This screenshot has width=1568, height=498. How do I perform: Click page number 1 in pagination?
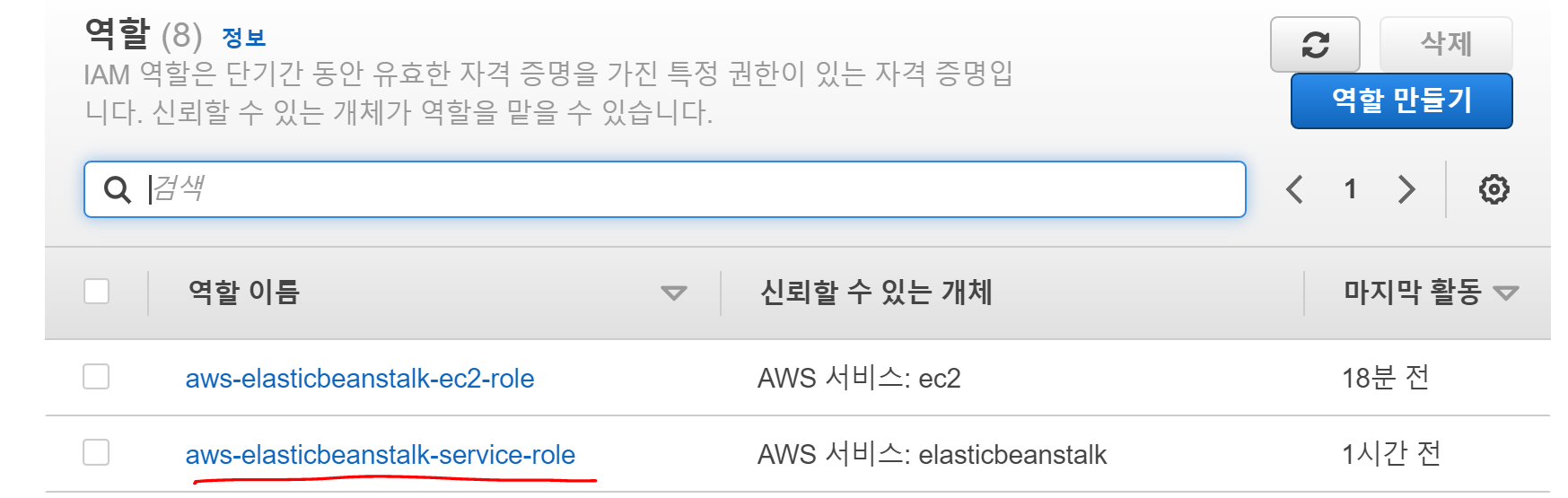tap(1350, 189)
